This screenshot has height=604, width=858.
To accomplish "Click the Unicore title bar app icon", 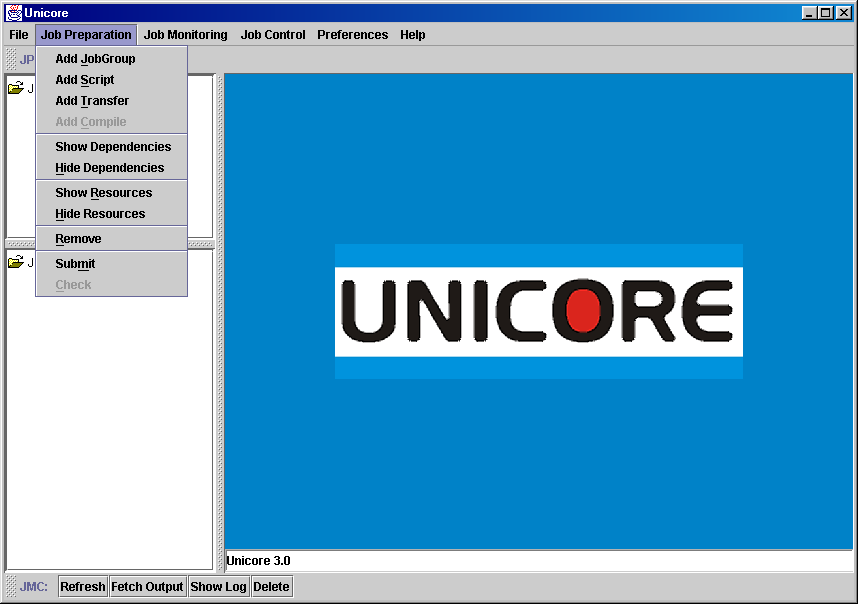I will (14, 13).
